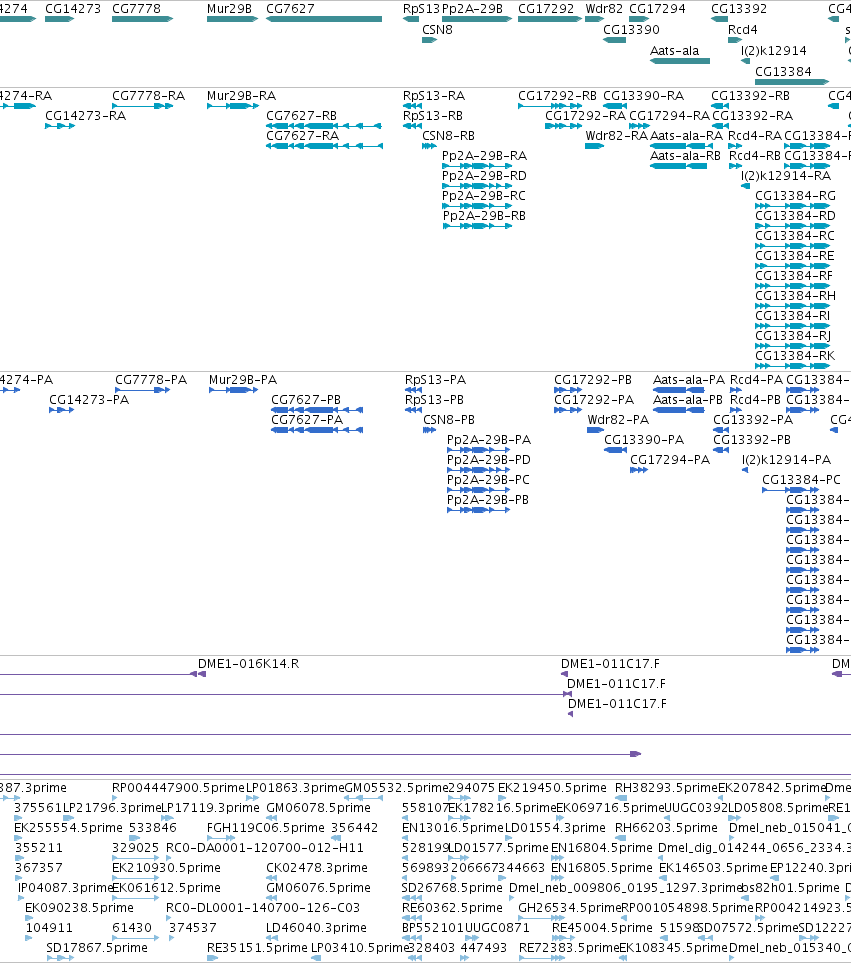Screen dimensions: 851x963
Task: Click transcript Mur29B-RA
Action: pos(241,96)
